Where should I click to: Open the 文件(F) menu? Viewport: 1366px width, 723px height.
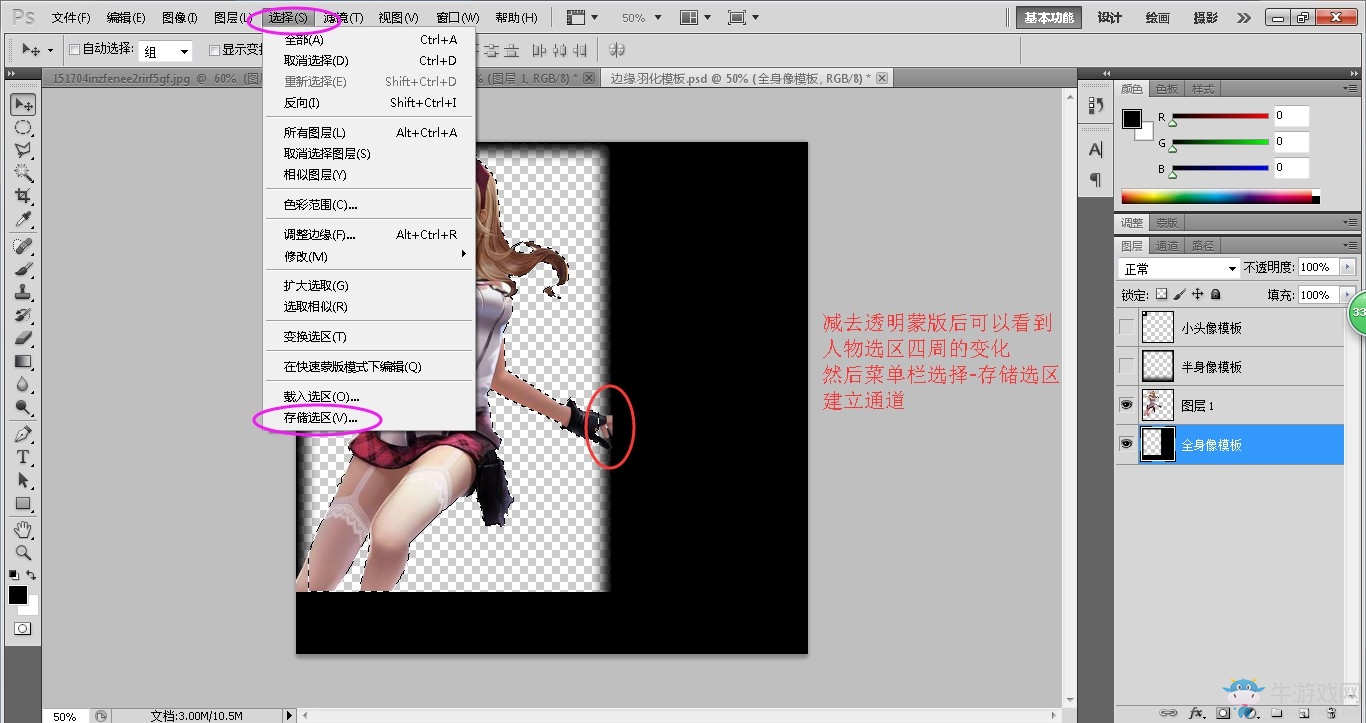71,18
